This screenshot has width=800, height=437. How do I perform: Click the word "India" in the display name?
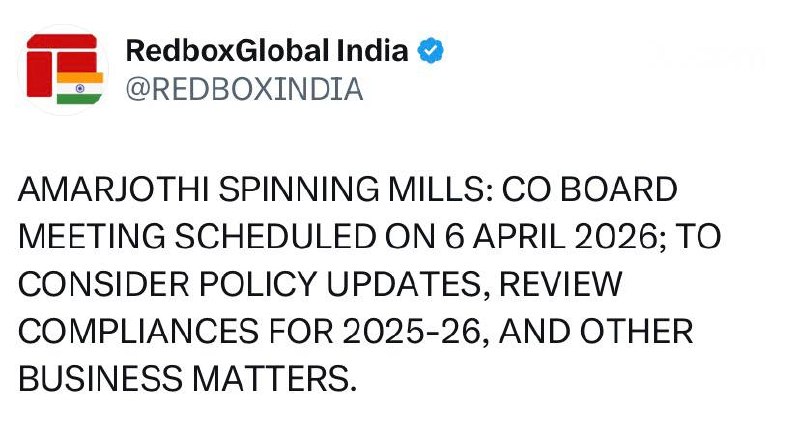click(x=375, y=51)
